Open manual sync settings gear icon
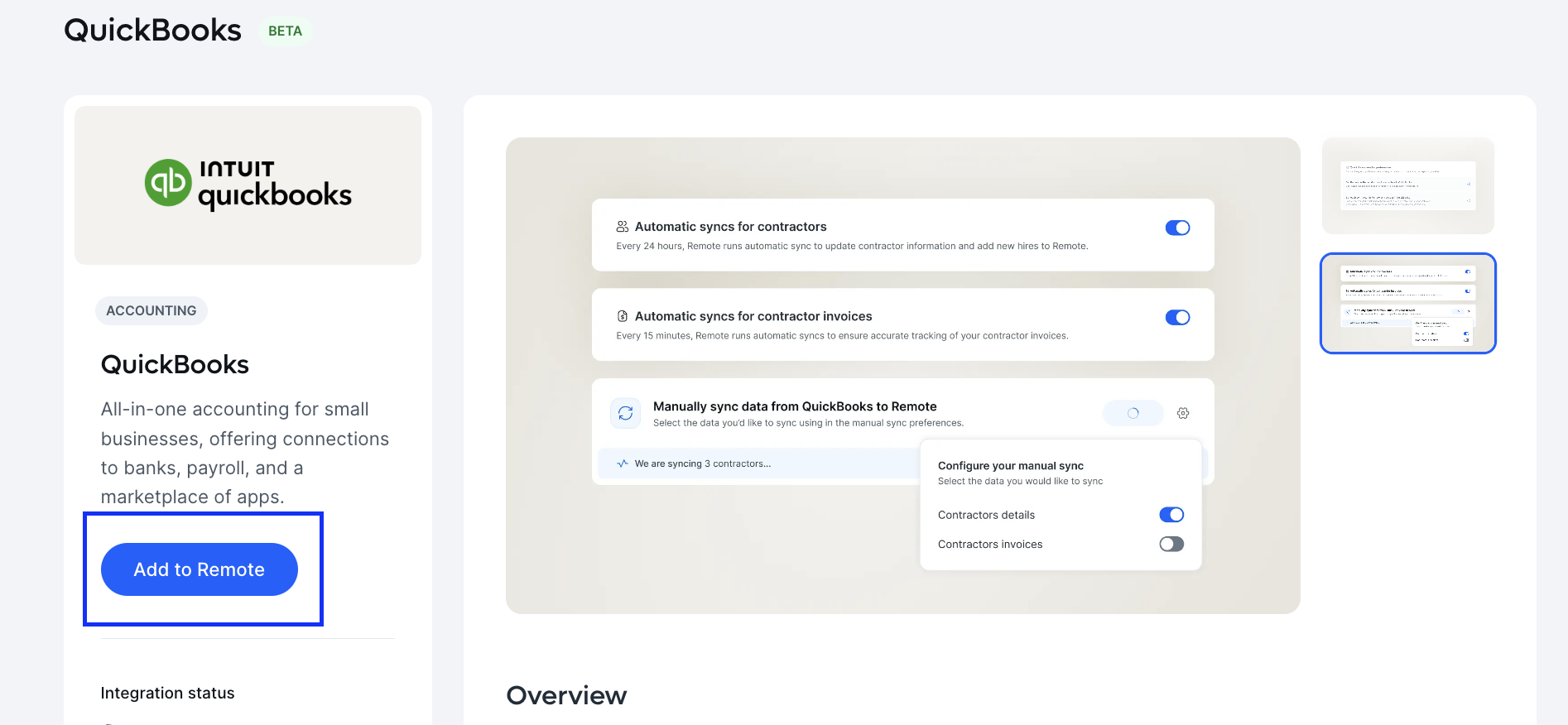Viewport: 1568px width, 725px height. (x=1183, y=413)
